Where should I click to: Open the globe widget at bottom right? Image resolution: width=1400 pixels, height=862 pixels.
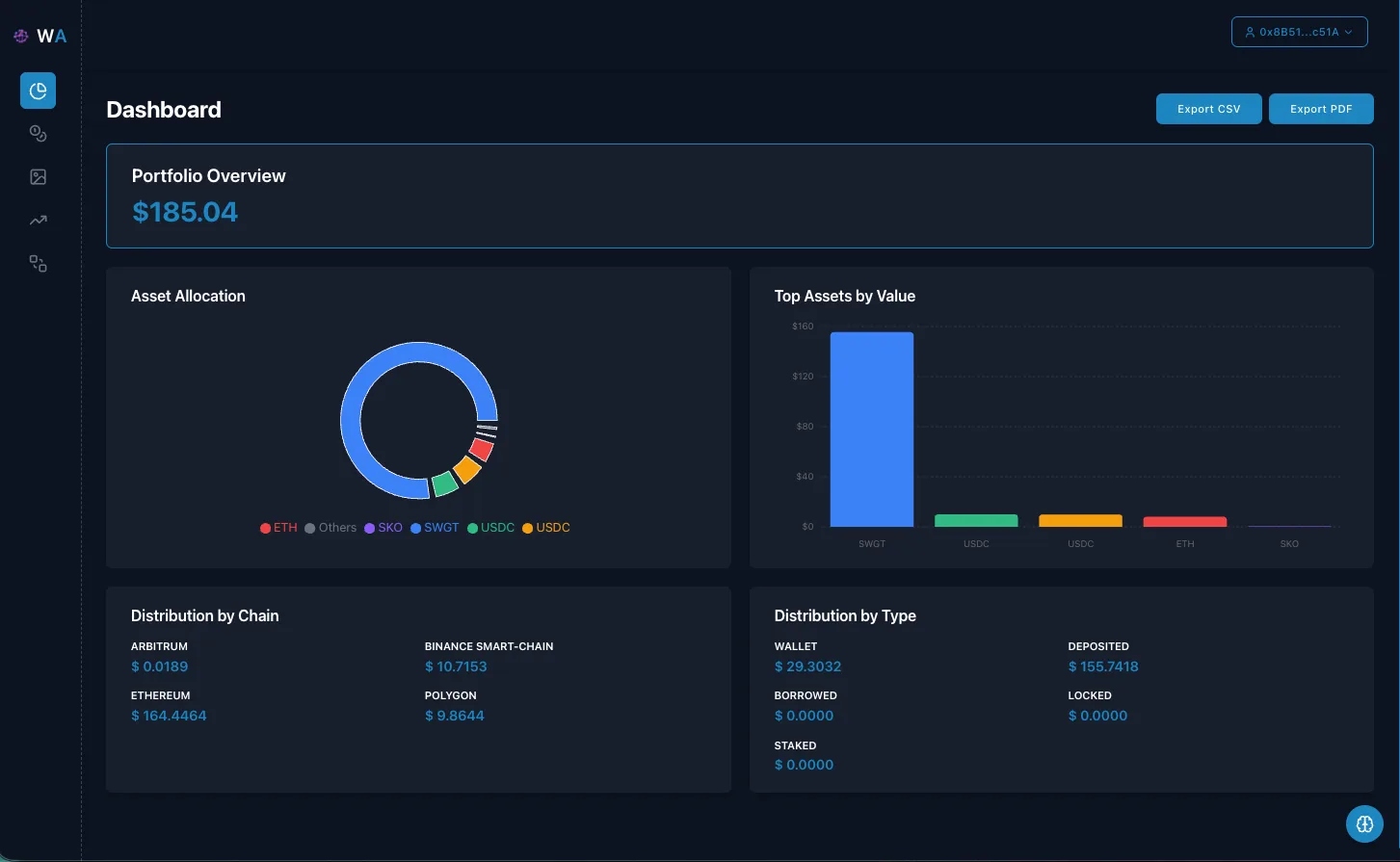tap(1364, 824)
